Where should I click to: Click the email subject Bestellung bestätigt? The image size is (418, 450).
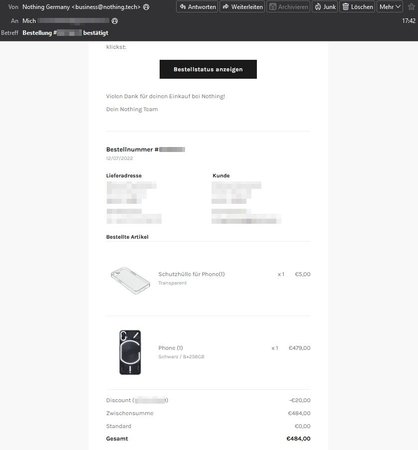tap(65, 33)
